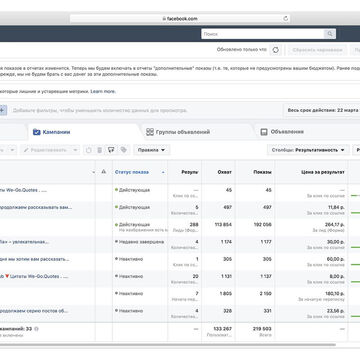Reload the page via address bar icon

(x=285, y=19)
